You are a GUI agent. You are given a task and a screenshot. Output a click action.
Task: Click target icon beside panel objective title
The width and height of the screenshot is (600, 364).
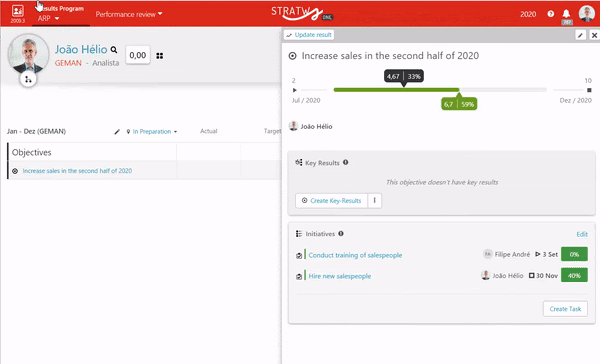[x=292, y=56]
